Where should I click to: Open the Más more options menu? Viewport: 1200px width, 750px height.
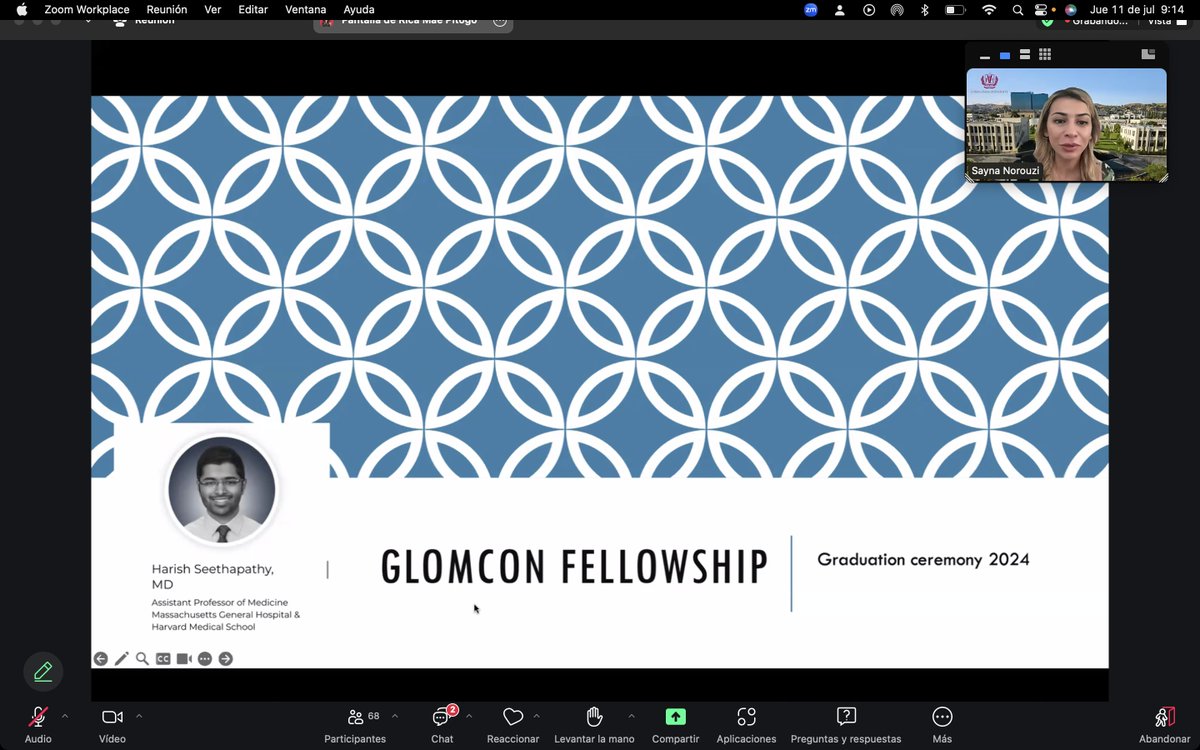(942, 724)
